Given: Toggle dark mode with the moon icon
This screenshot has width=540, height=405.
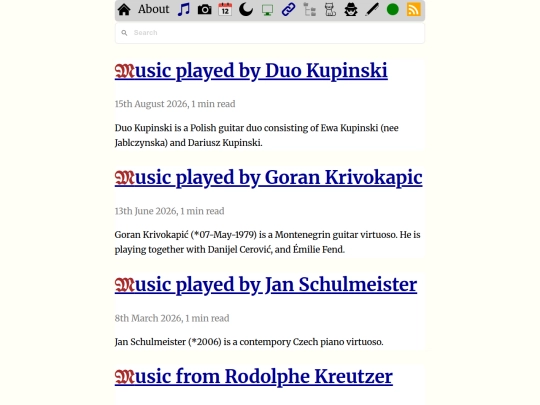Looking at the screenshot, I should [246, 10].
